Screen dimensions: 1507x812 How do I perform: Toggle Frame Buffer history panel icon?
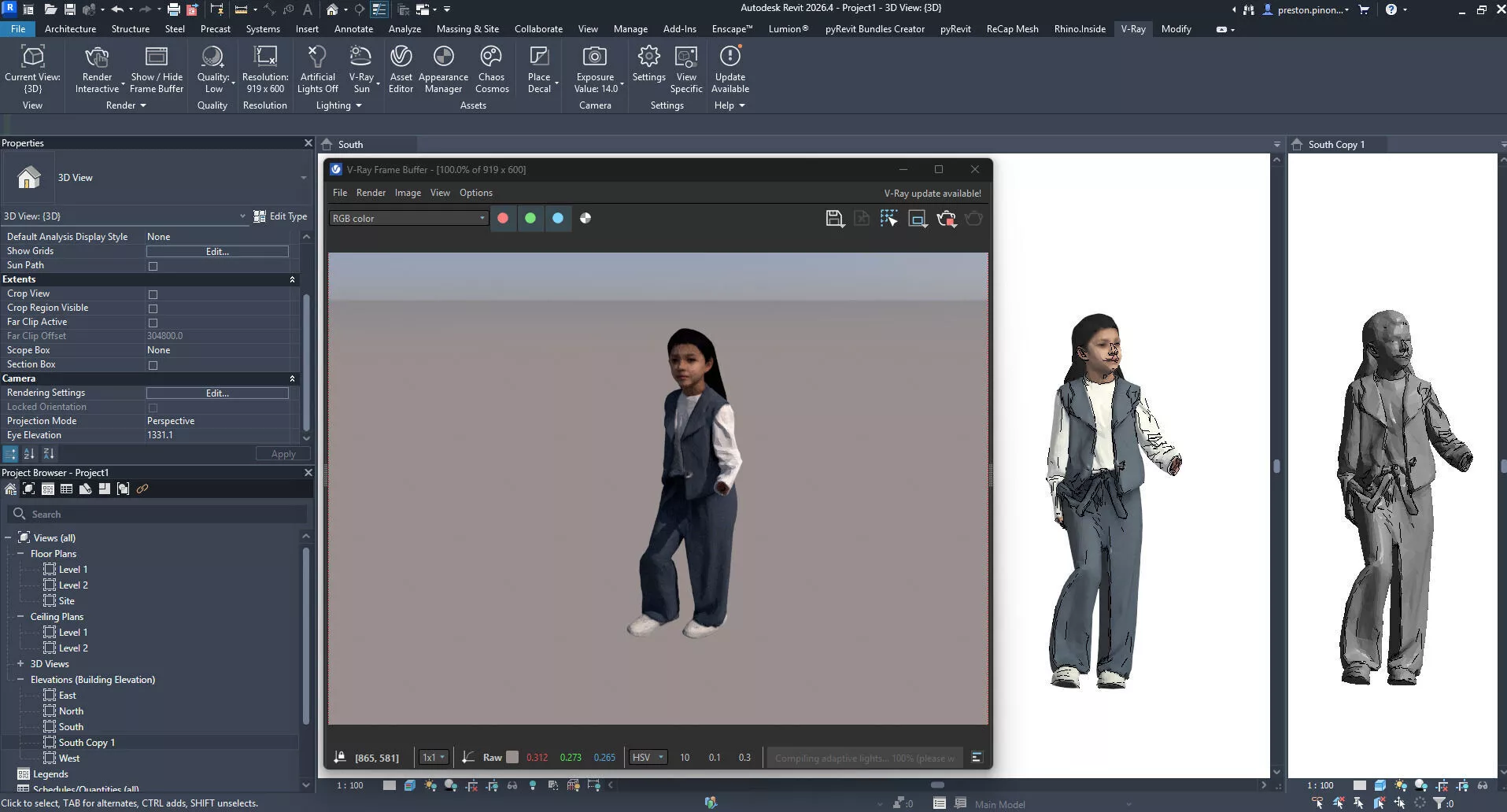[977, 757]
